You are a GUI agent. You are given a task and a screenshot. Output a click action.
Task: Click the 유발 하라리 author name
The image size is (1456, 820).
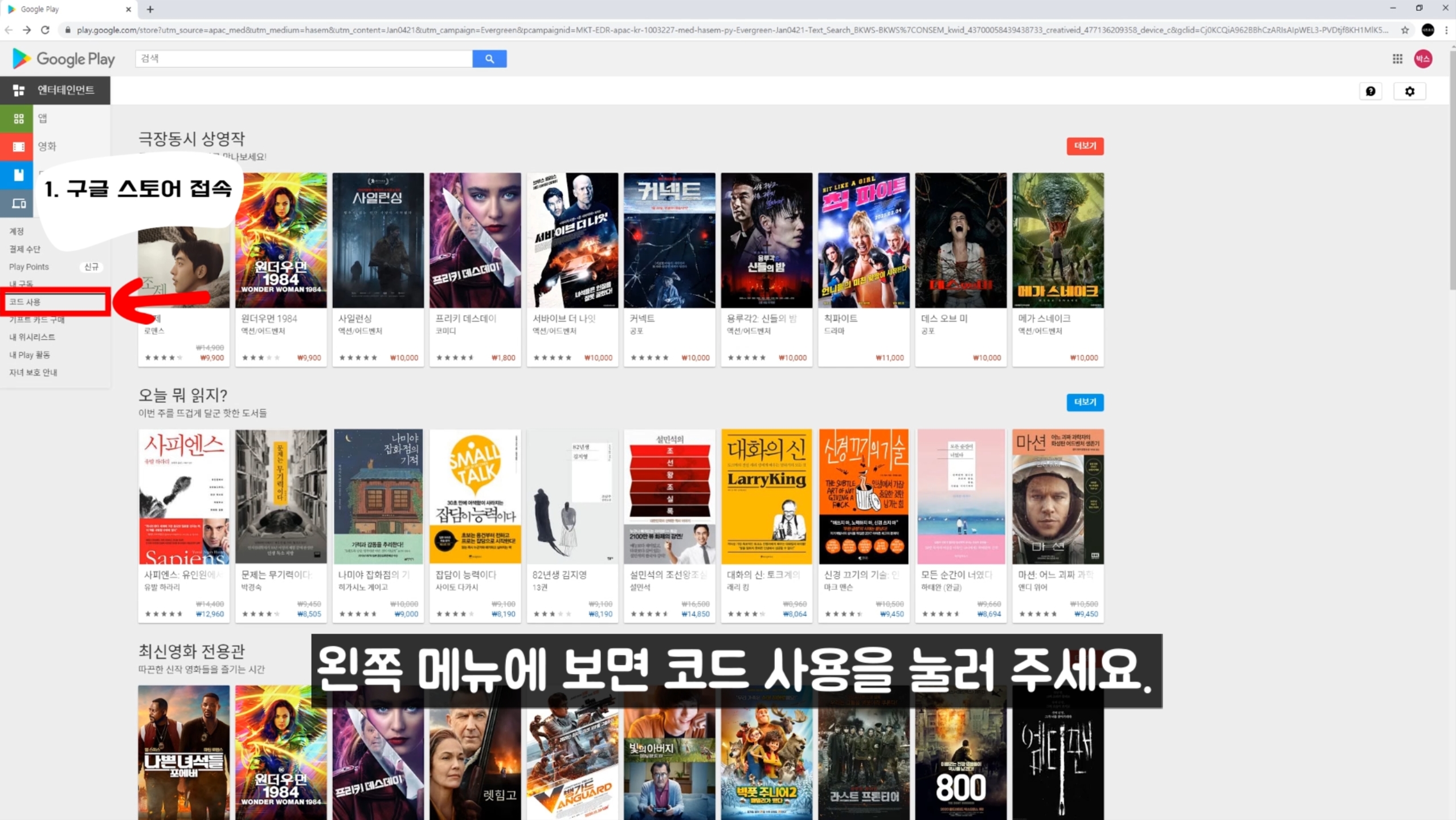coord(162,587)
